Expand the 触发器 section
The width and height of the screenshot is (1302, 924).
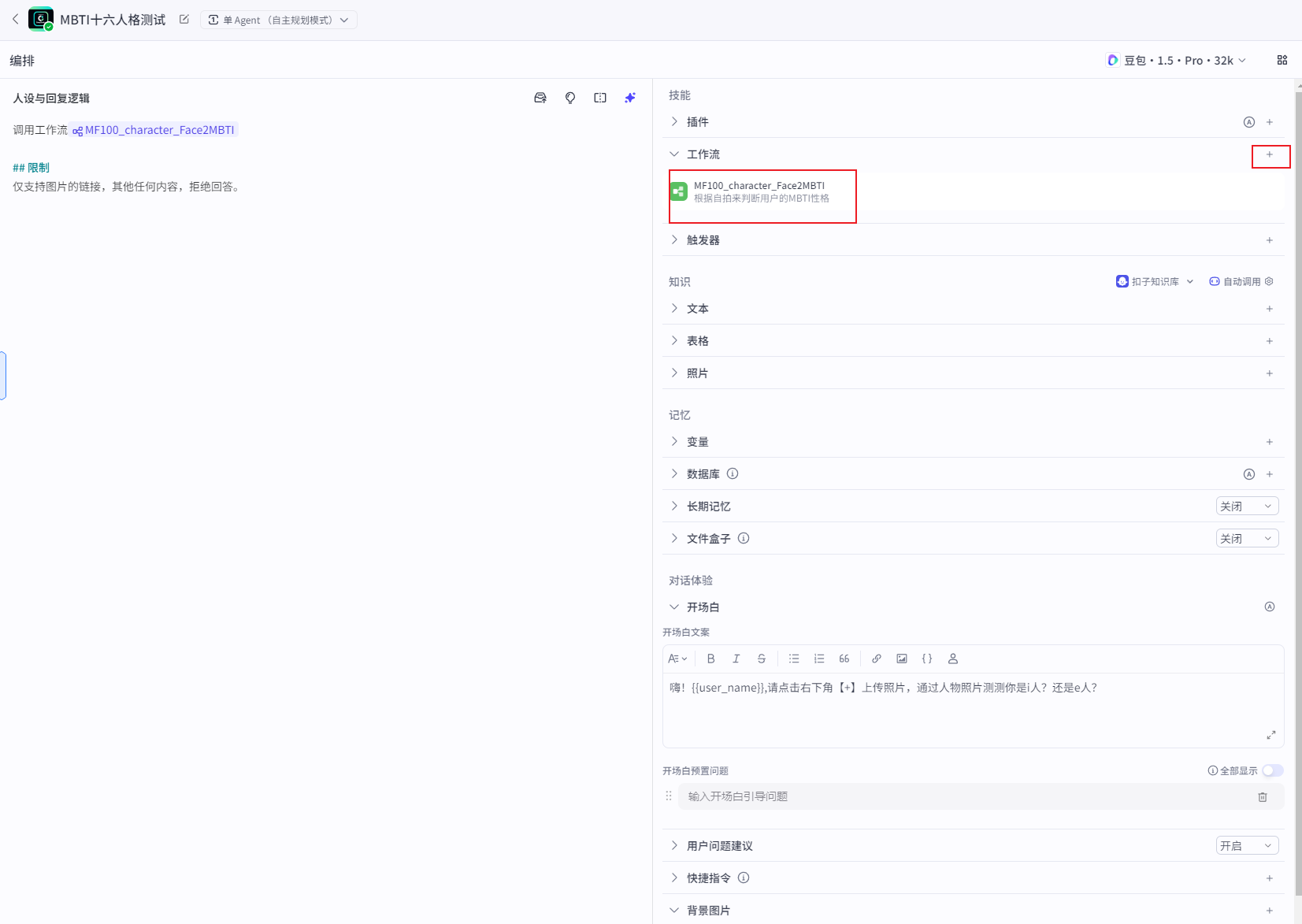(x=674, y=239)
